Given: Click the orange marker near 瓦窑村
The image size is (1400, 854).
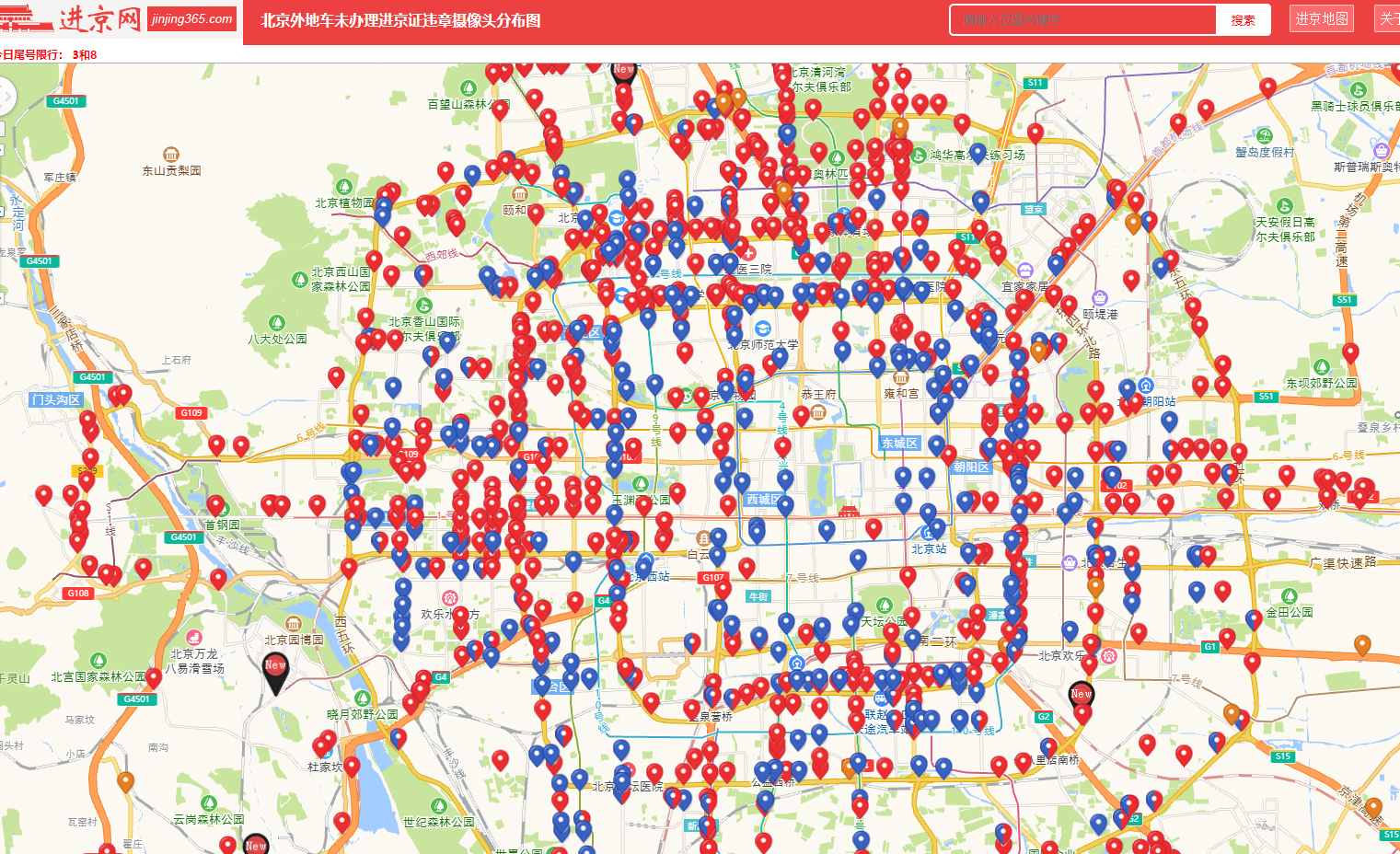Looking at the screenshot, I should coord(126,781).
